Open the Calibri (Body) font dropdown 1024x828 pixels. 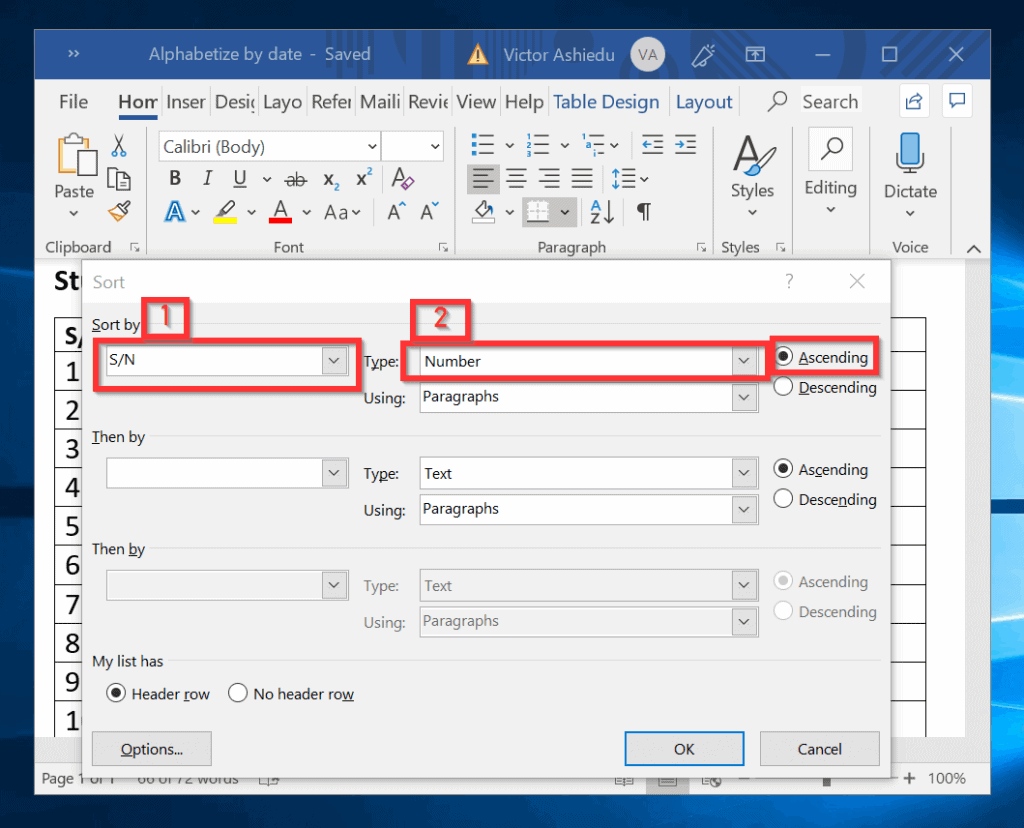tap(372, 146)
